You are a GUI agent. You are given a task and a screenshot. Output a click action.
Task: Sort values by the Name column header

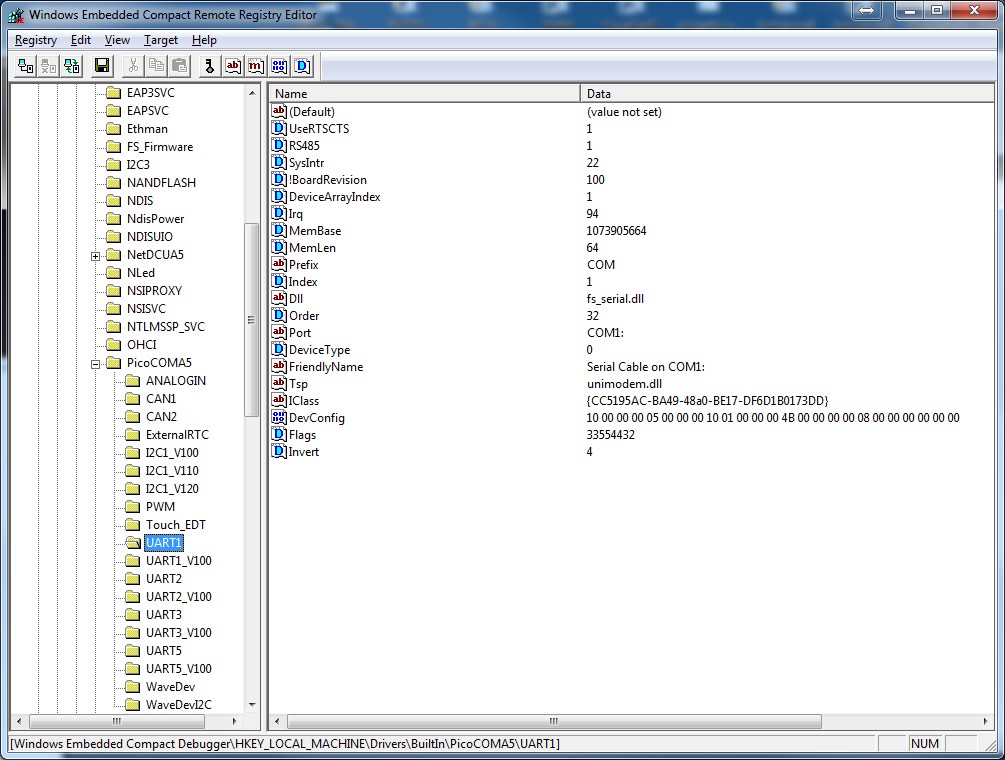[425, 94]
